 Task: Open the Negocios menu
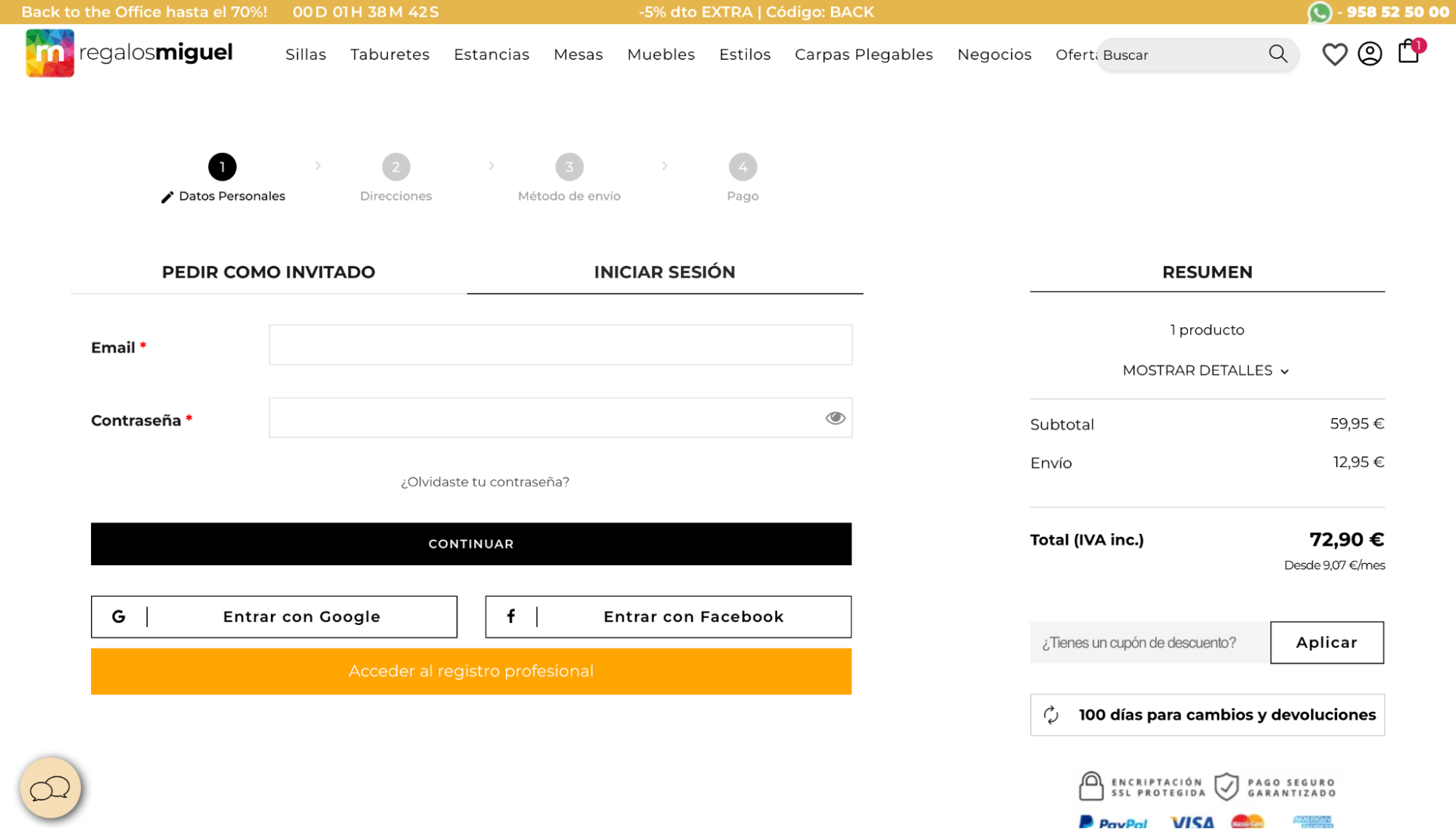(994, 55)
